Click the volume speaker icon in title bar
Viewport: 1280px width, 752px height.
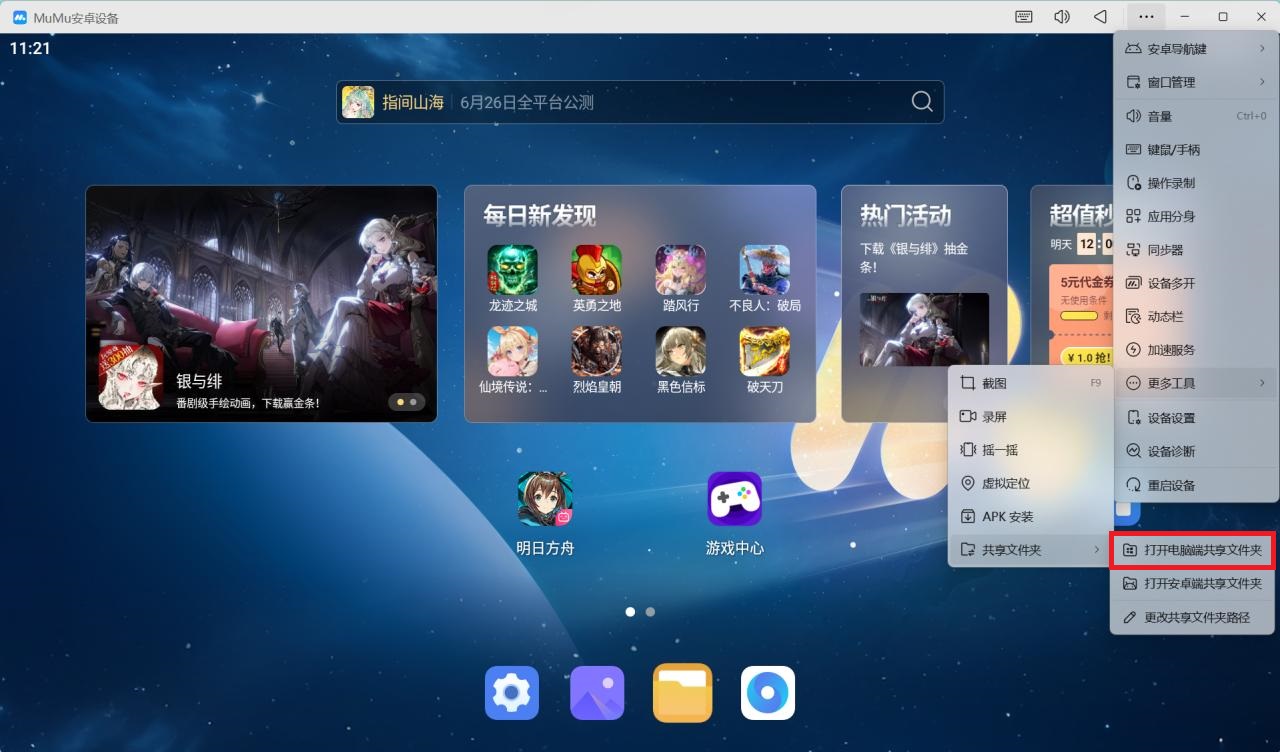1062,17
